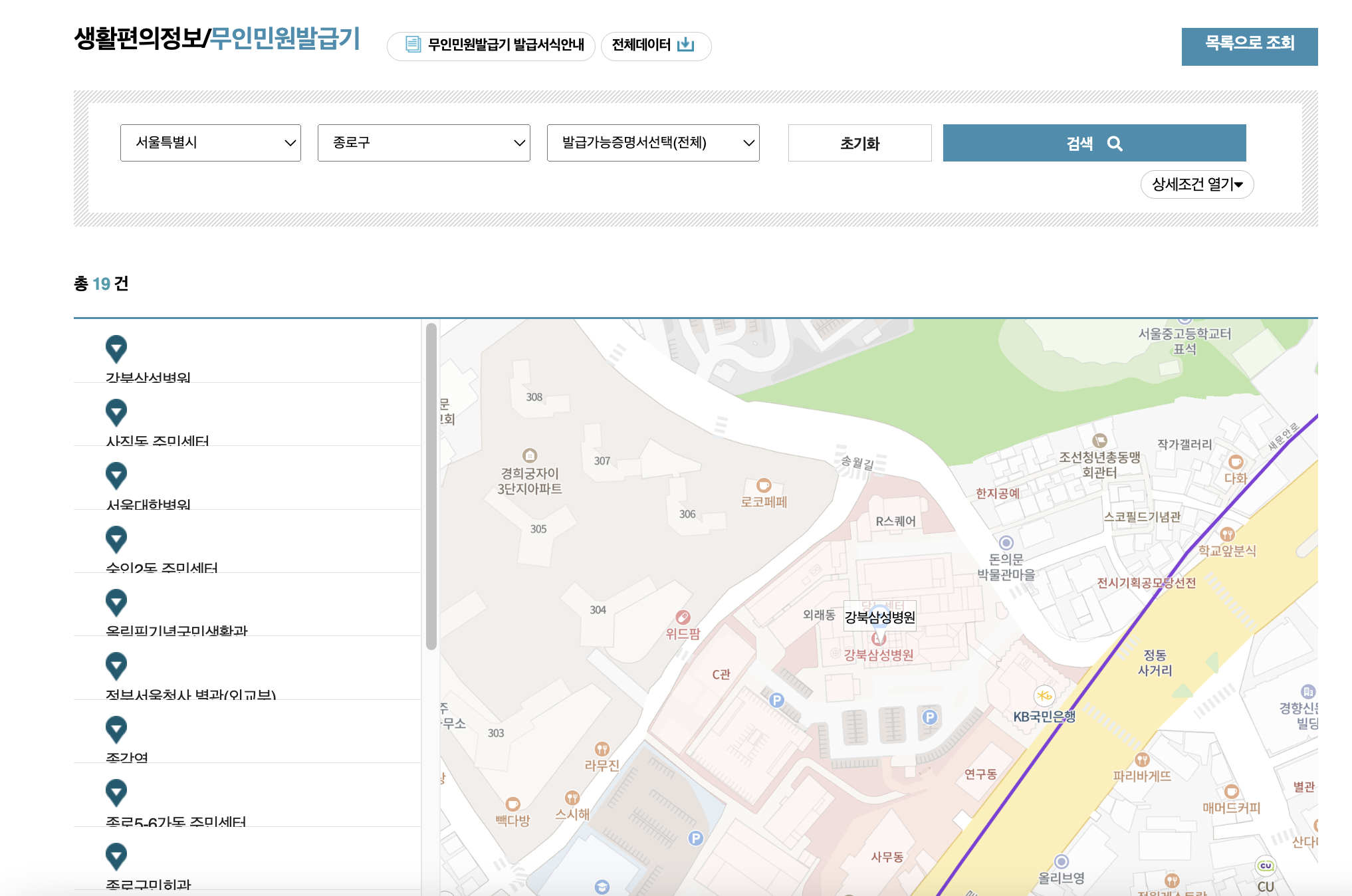1352x896 pixels.
Task: Click the parking icon near C관
Action: (776, 700)
